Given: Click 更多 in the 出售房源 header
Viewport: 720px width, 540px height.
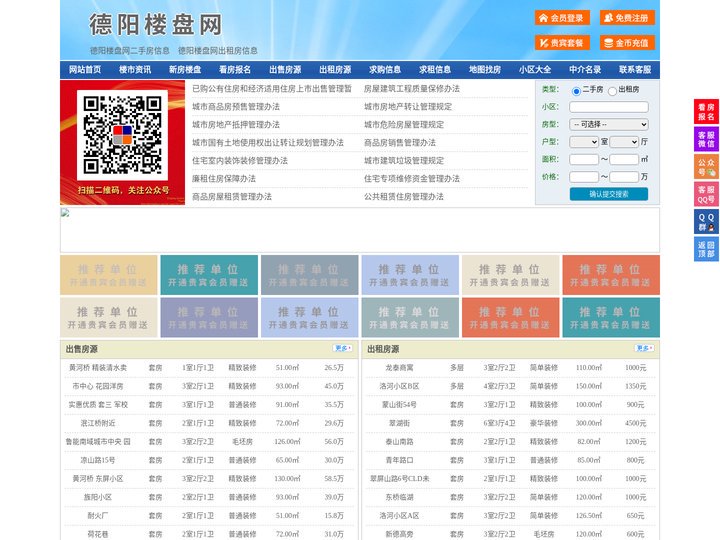Looking at the screenshot, I should pyautogui.click(x=343, y=348).
